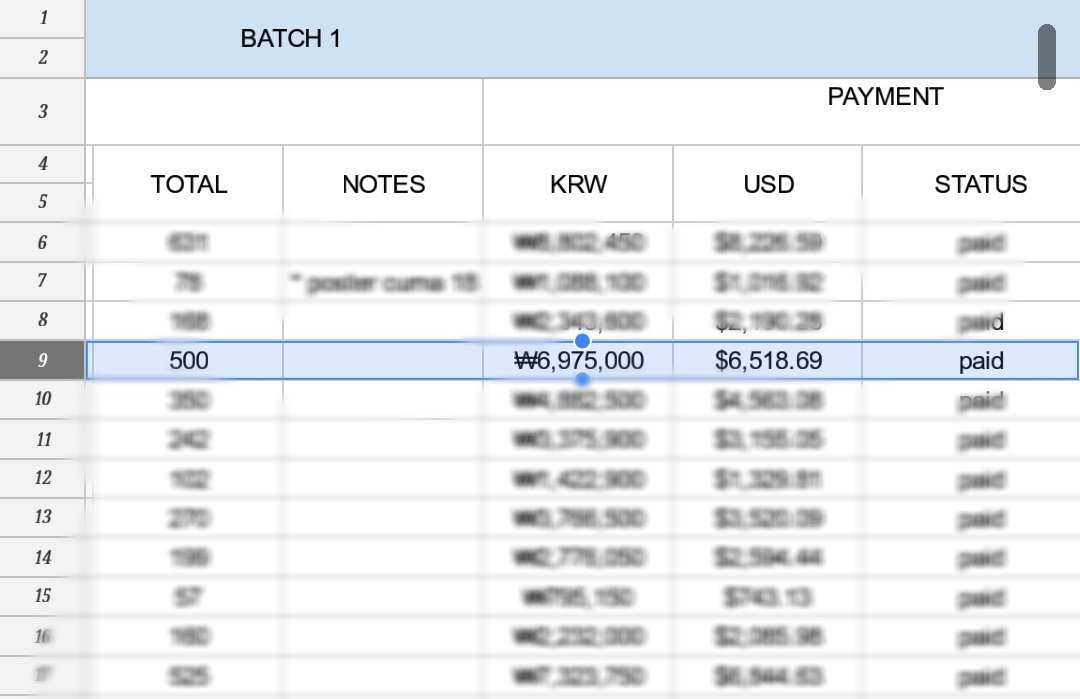Click the ₩6,975,000 cell
1080x699 pixels.
[578, 360]
